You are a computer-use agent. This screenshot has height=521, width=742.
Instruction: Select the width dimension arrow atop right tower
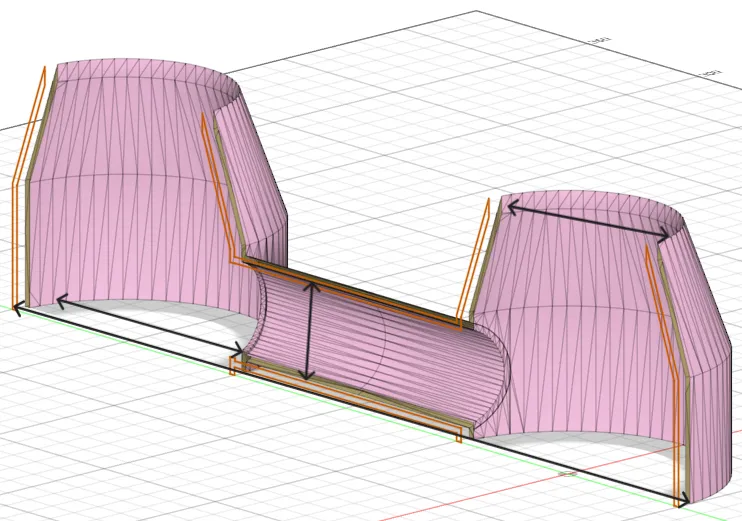(x=589, y=220)
